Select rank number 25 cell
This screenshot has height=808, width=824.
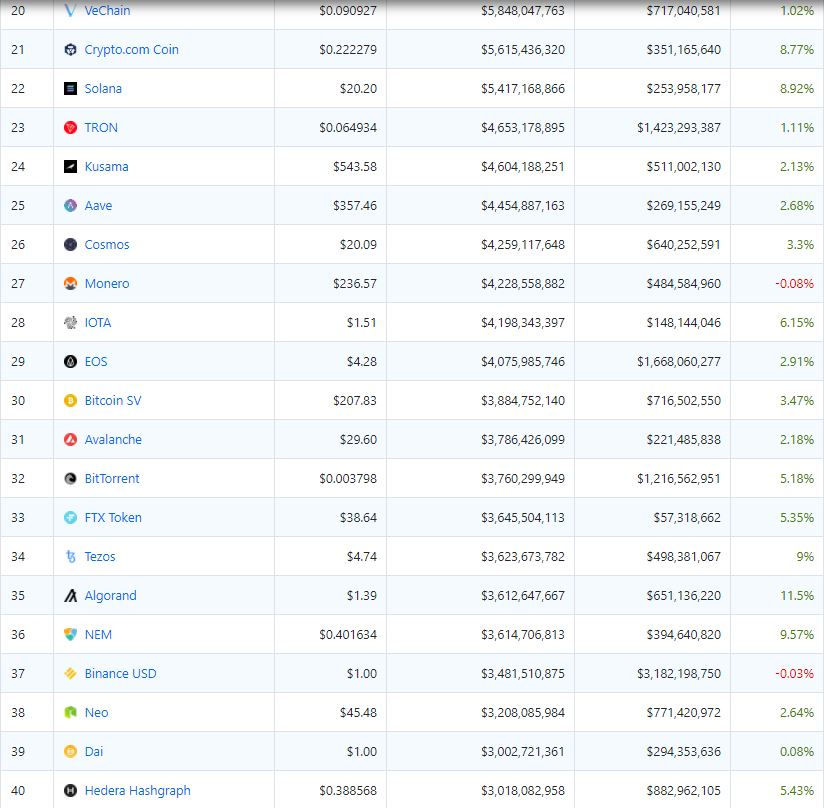coord(18,205)
